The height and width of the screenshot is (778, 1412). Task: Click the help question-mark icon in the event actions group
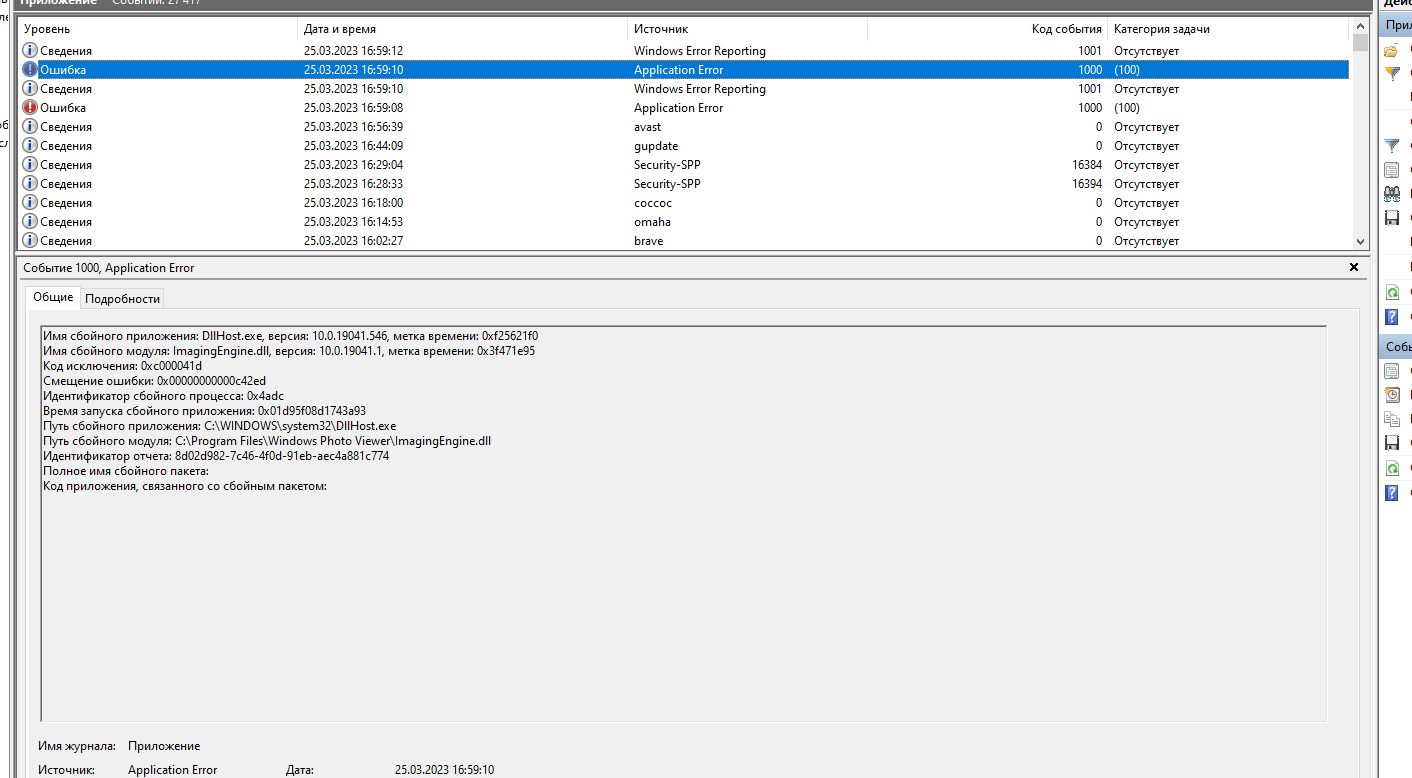tap(1391, 492)
